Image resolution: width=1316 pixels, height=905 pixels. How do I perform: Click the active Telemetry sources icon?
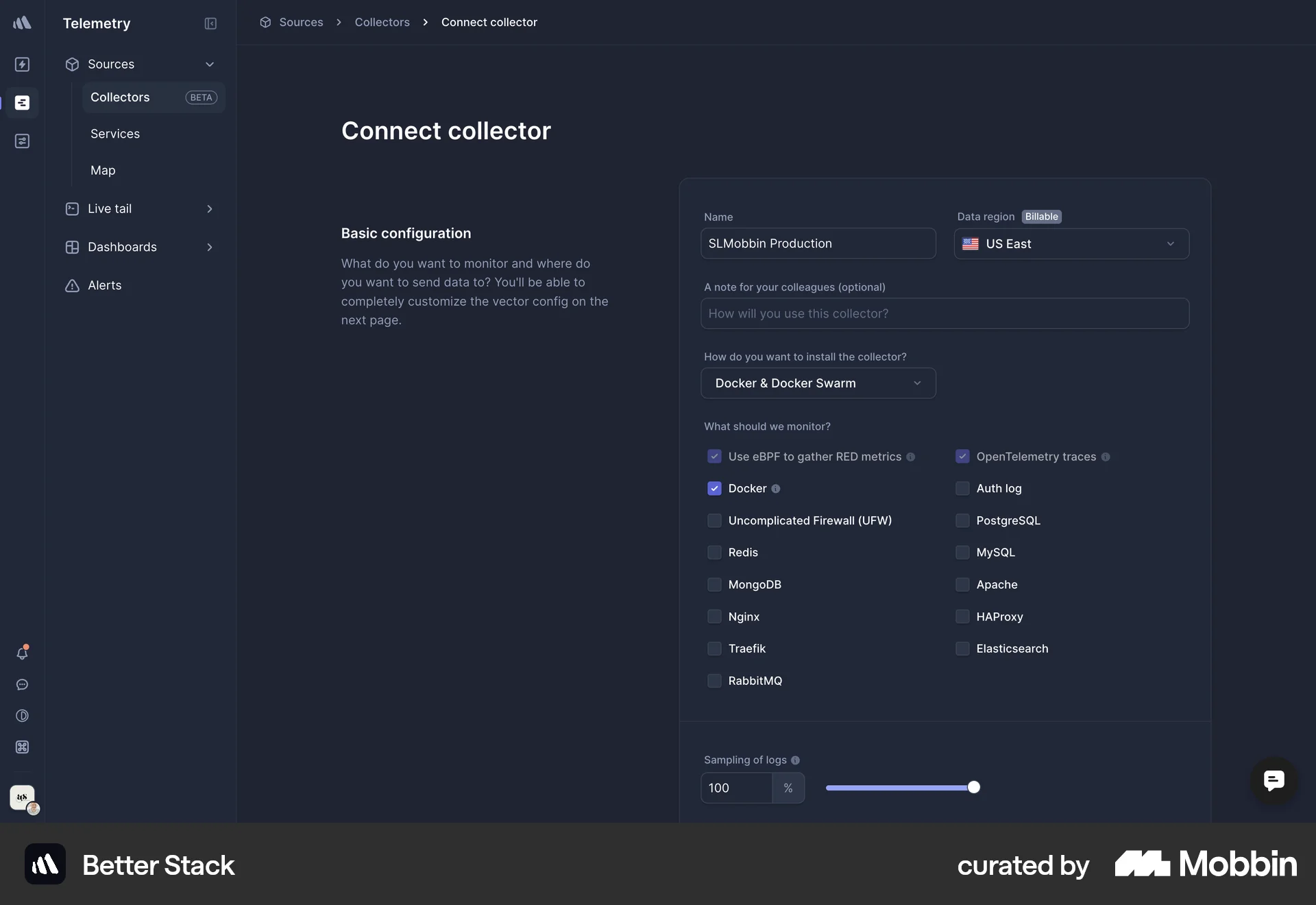coord(23,103)
